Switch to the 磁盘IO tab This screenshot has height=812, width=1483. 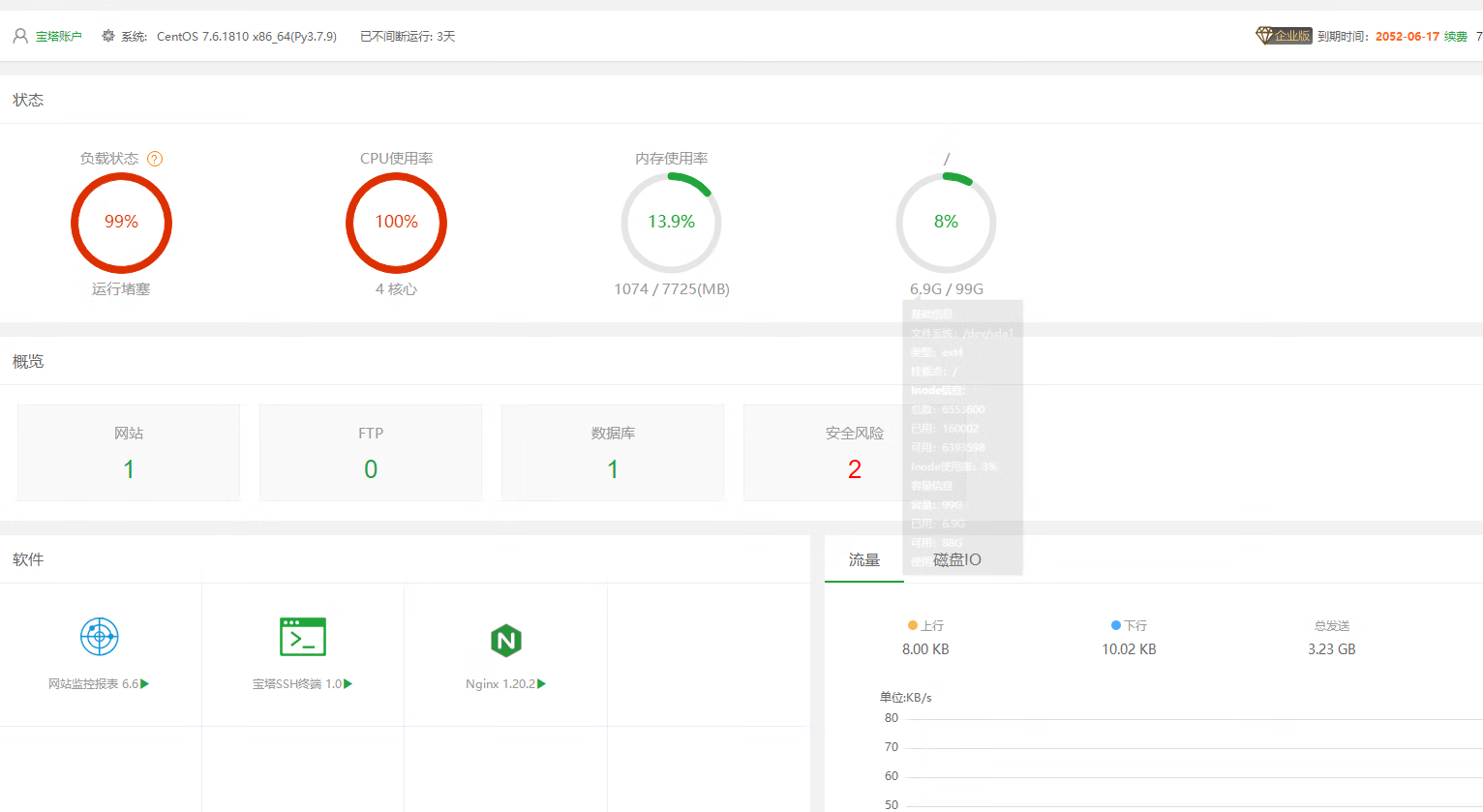[x=957, y=559]
